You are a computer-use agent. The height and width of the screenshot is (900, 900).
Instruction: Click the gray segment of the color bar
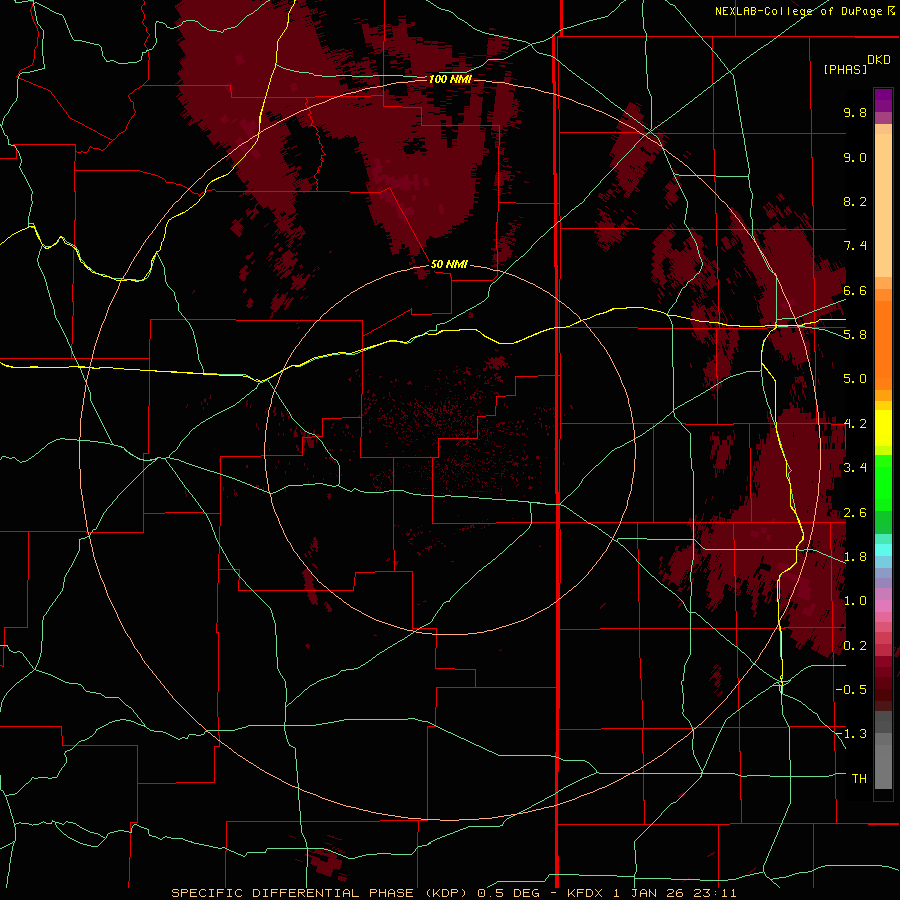pos(883,750)
